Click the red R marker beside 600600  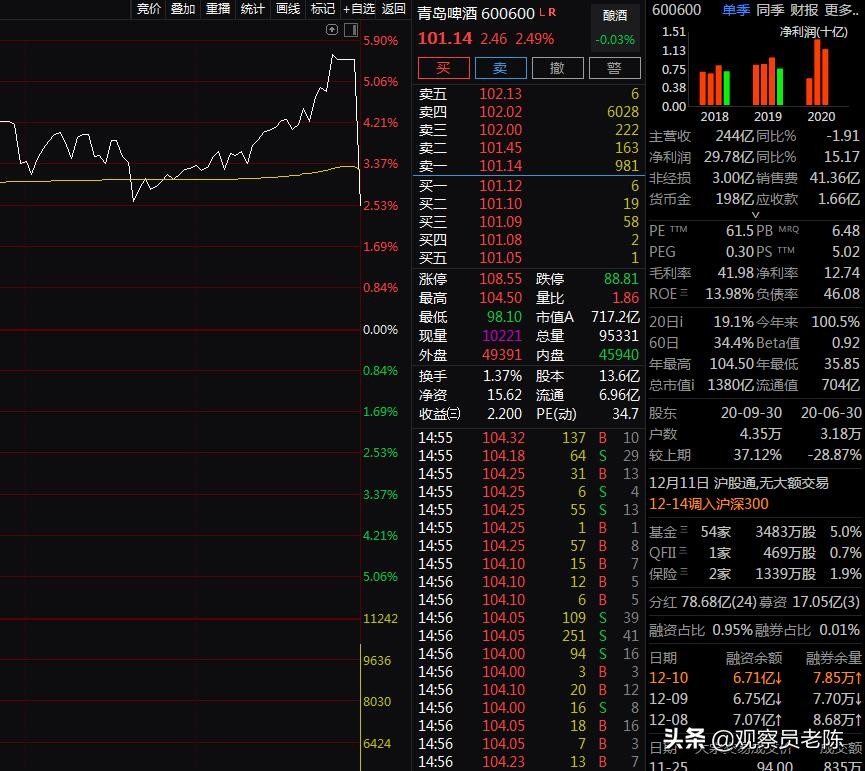[x=552, y=12]
